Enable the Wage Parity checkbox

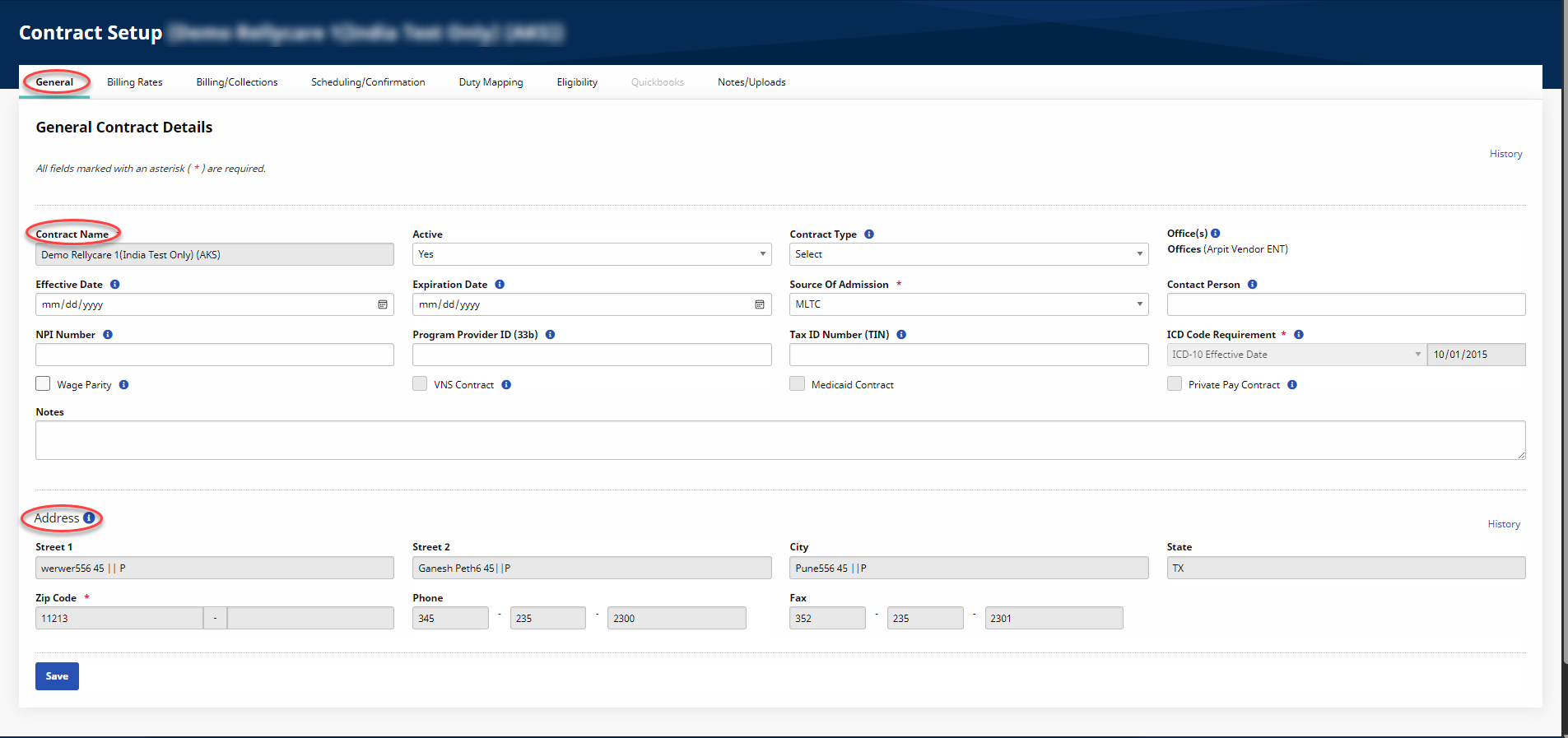click(44, 384)
